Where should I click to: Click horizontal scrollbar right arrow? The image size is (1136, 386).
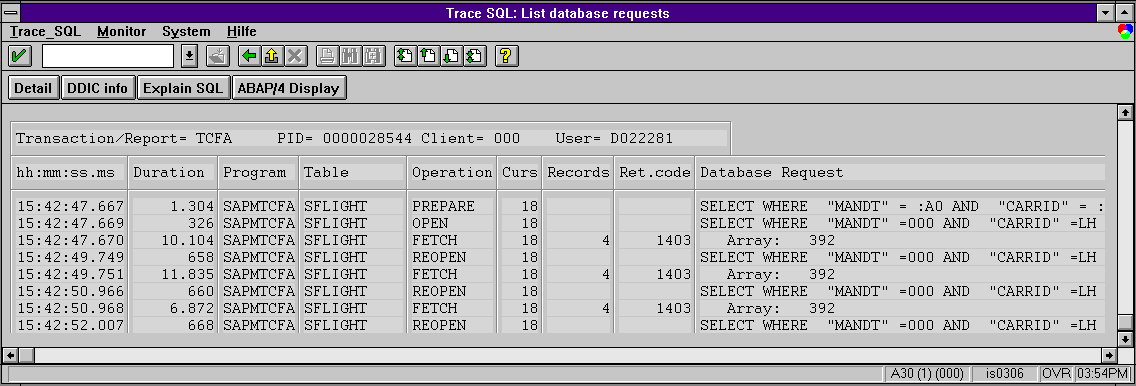tap(1109, 356)
